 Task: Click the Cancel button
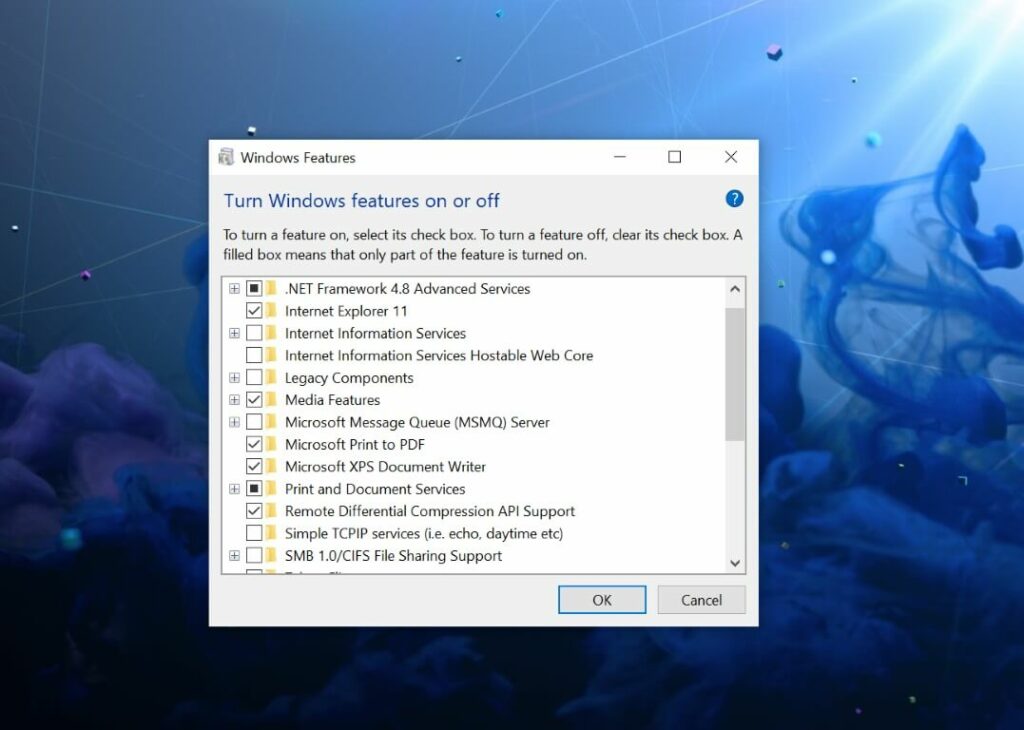click(701, 600)
